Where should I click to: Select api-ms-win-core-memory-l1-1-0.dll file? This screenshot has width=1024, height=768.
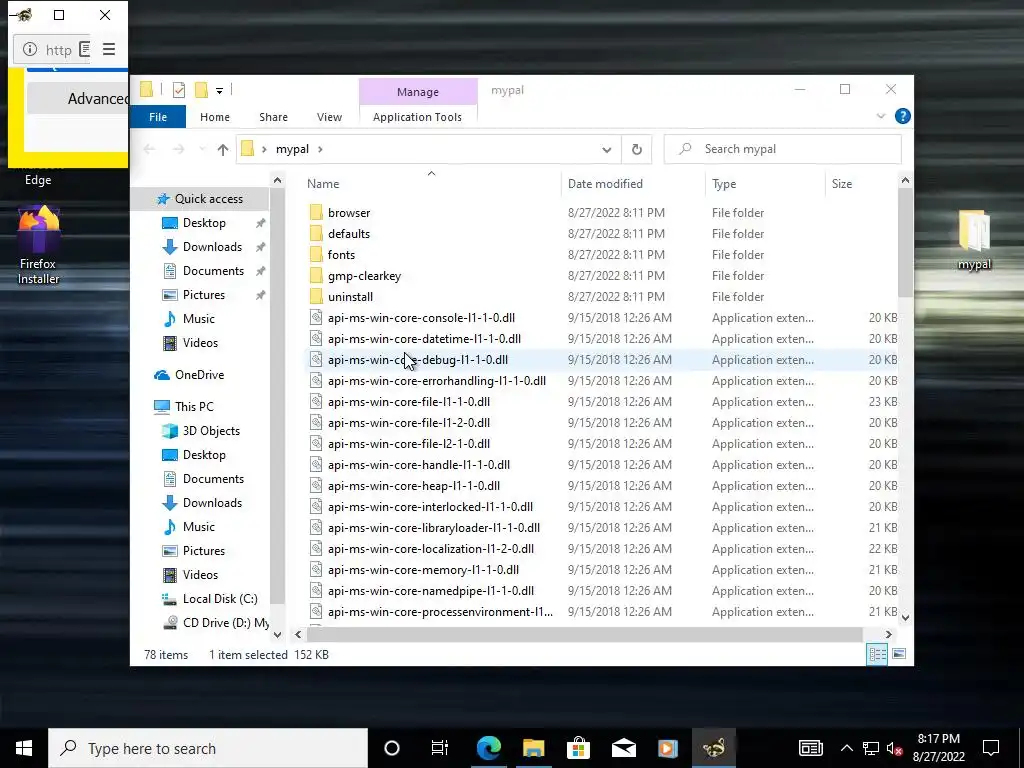coord(423,569)
